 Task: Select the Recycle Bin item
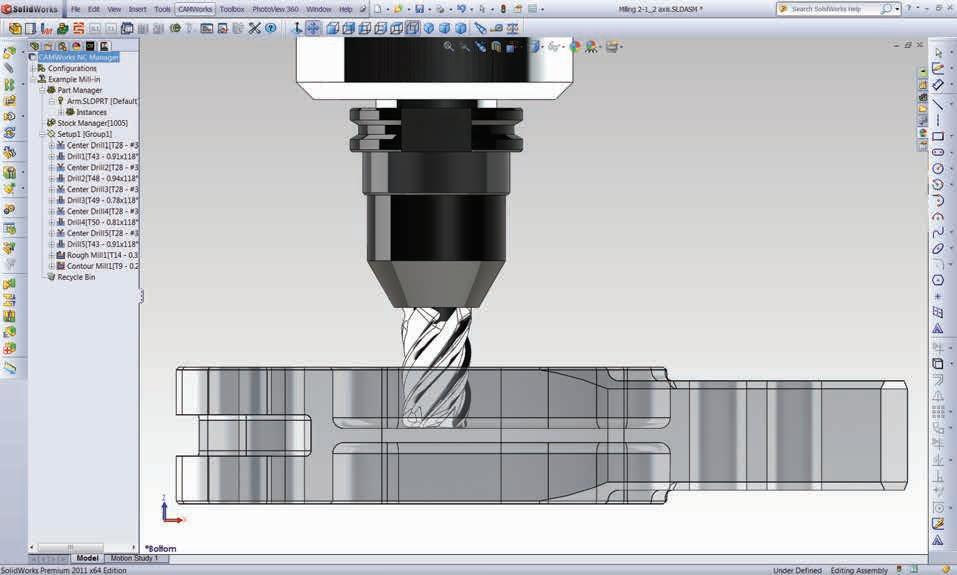coord(76,277)
